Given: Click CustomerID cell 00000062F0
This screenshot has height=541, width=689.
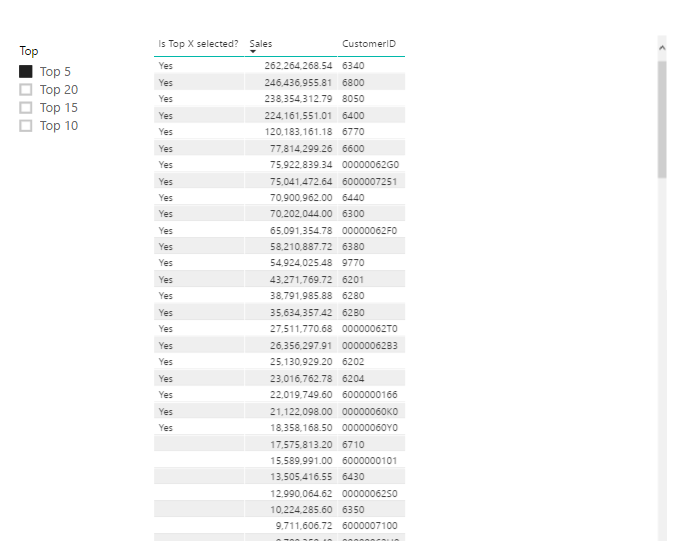Looking at the screenshot, I should click(370, 231).
